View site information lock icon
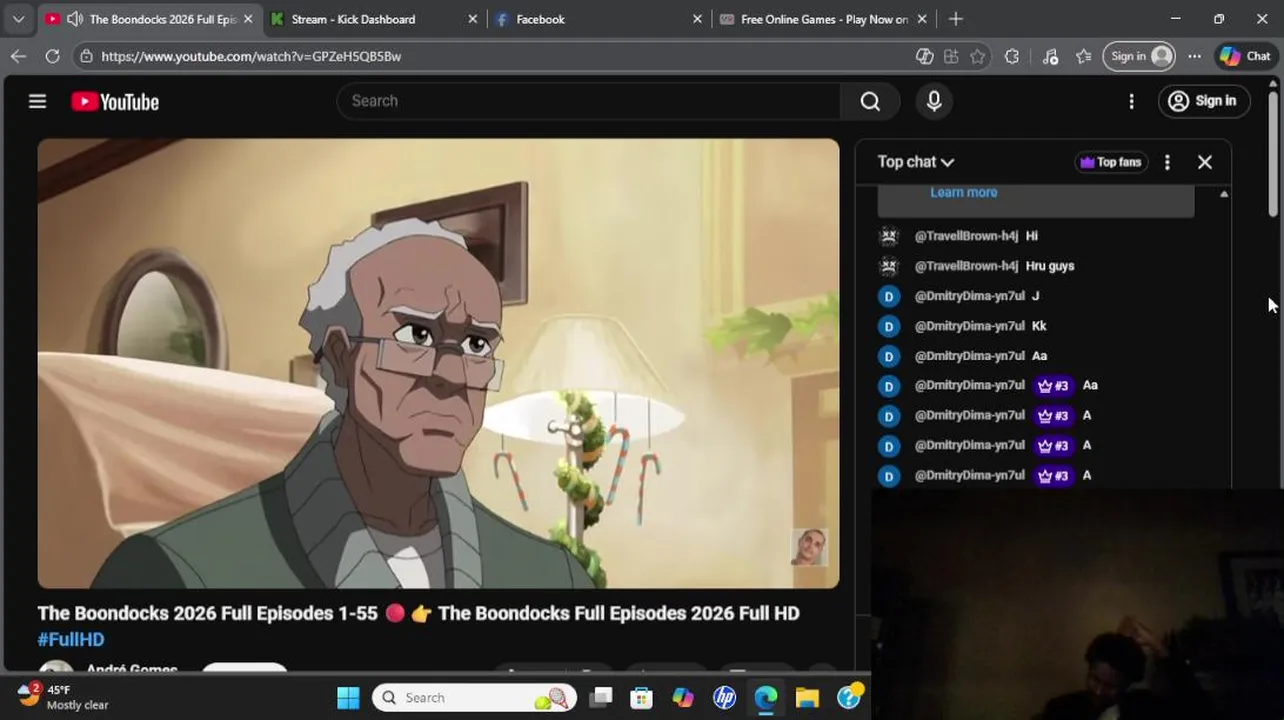 [x=87, y=56]
